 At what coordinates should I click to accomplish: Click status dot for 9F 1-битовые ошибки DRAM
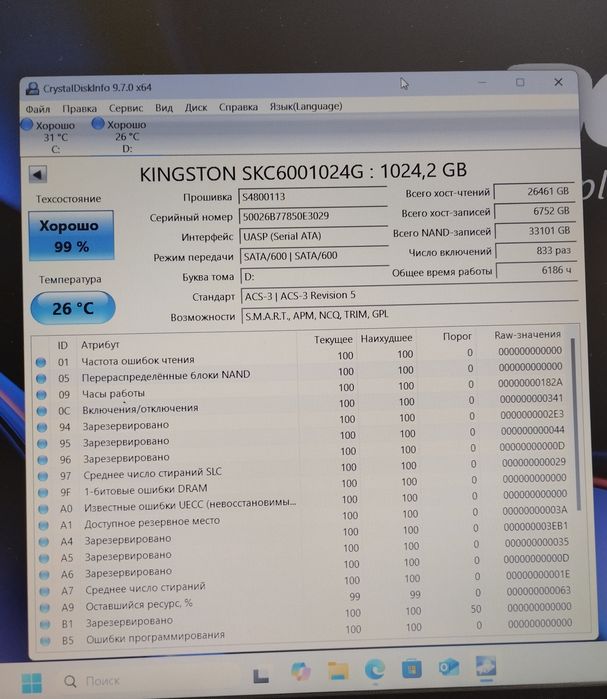coord(43,492)
